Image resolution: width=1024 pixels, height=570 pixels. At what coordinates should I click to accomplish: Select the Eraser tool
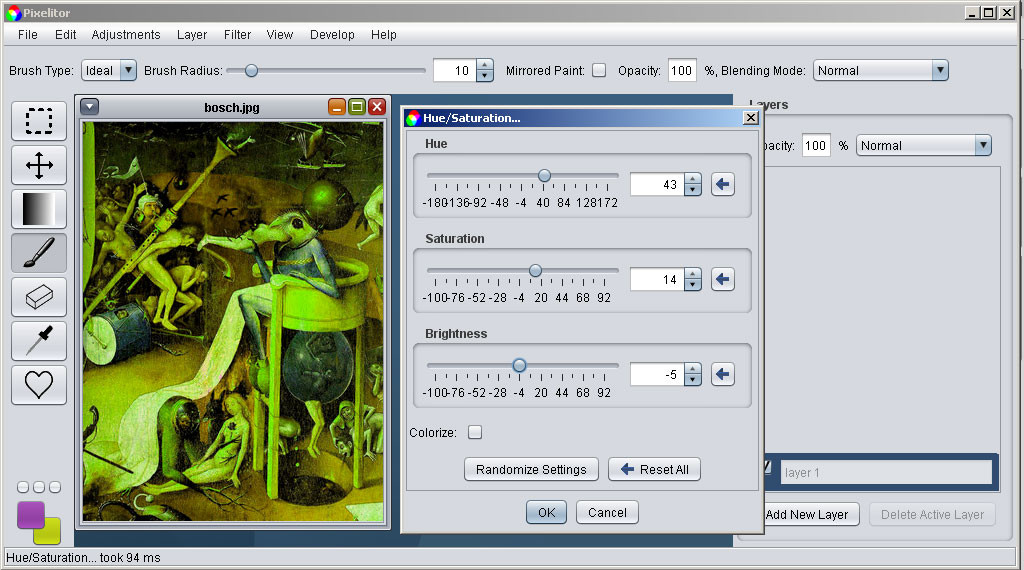click(x=39, y=297)
